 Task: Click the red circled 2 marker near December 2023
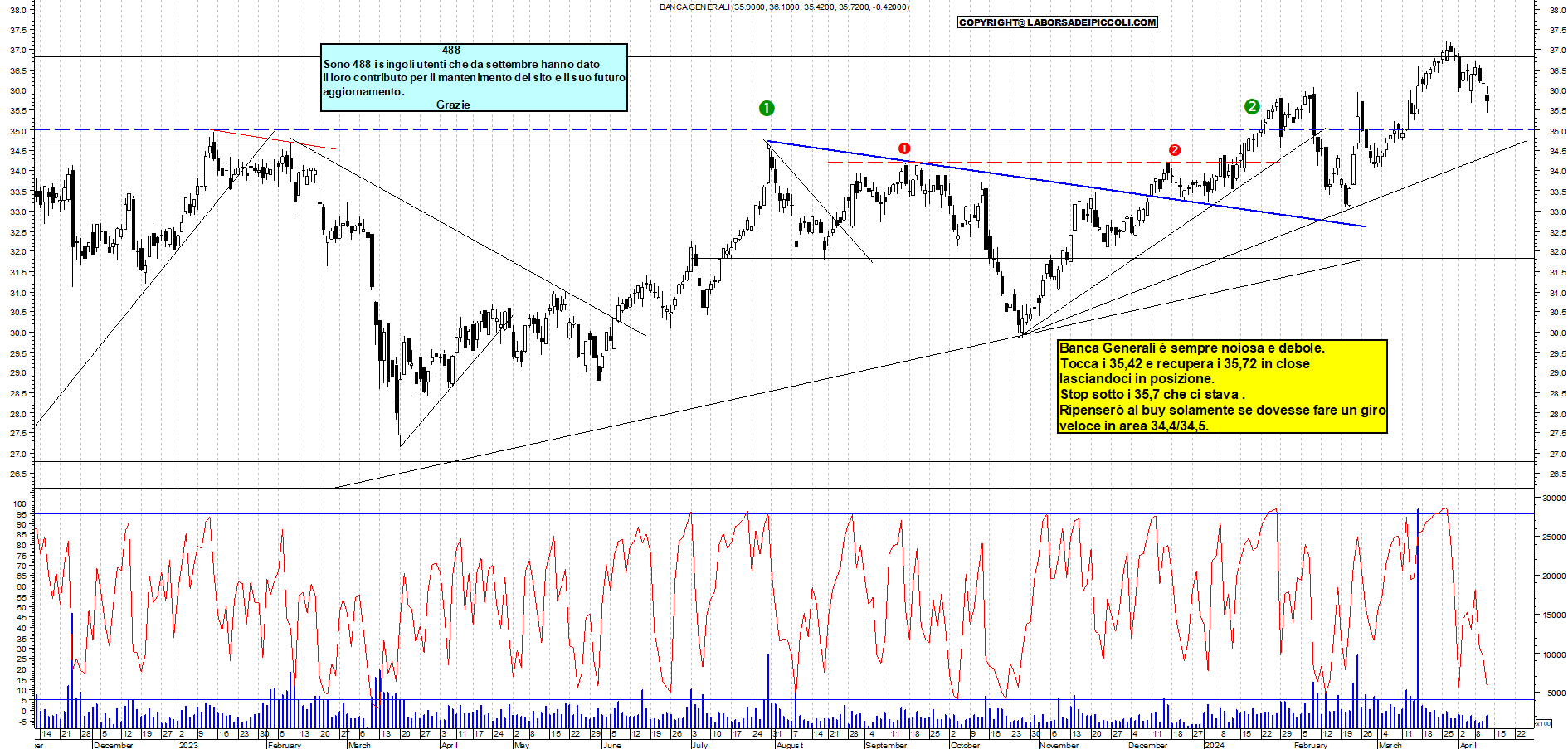coord(1175,150)
